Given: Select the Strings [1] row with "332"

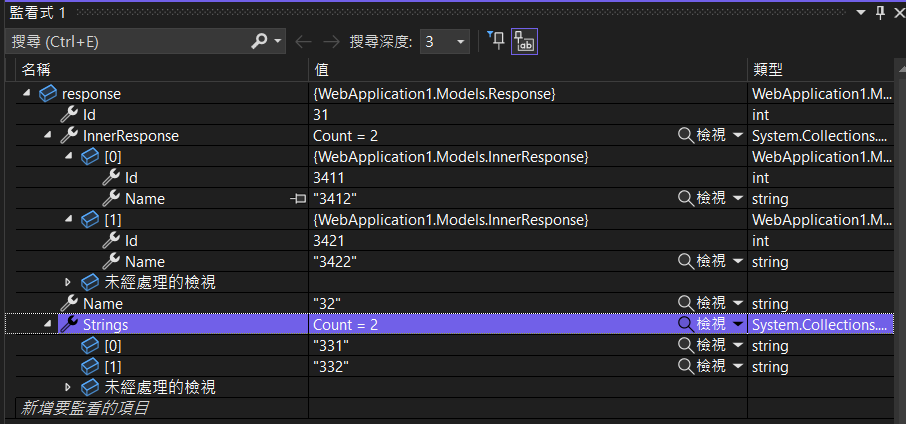Looking at the screenshot, I should pos(330,366).
